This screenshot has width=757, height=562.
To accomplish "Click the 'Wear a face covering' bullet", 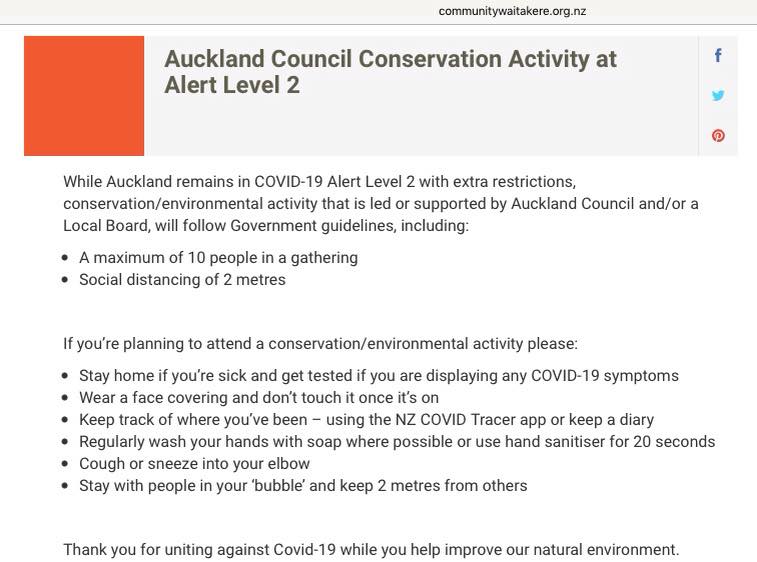I will [259, 397].
